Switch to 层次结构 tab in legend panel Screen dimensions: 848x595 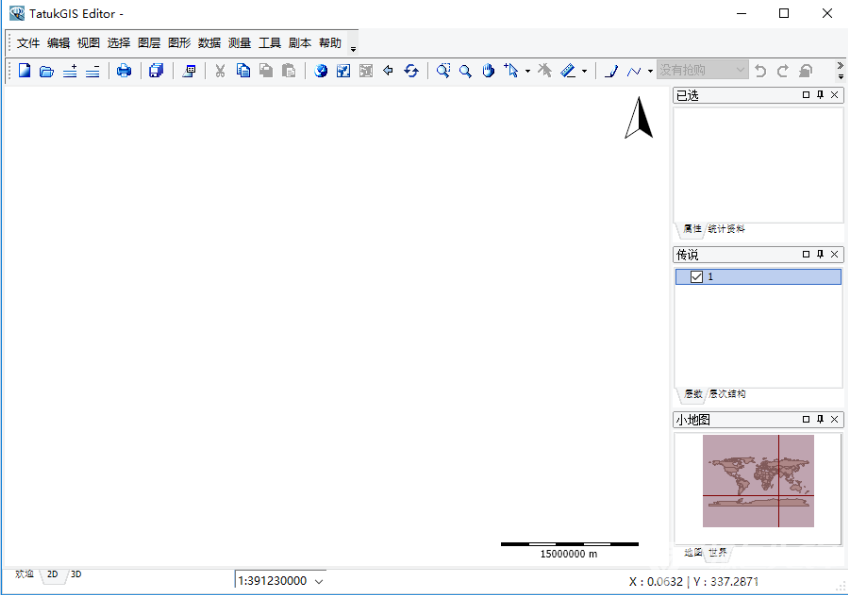tap(727, 394)
